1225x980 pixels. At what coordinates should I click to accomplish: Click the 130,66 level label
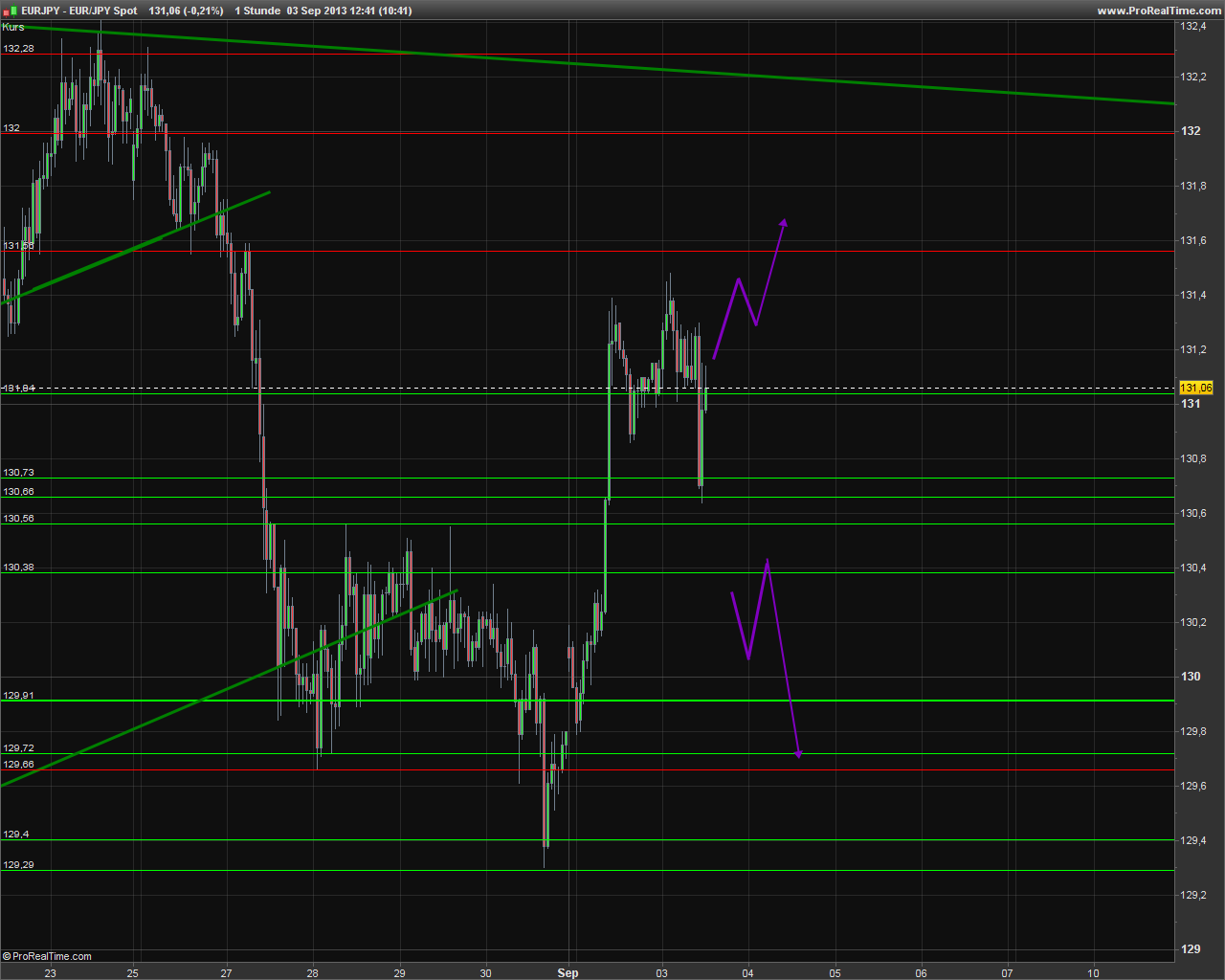click(x=18, y=492)
